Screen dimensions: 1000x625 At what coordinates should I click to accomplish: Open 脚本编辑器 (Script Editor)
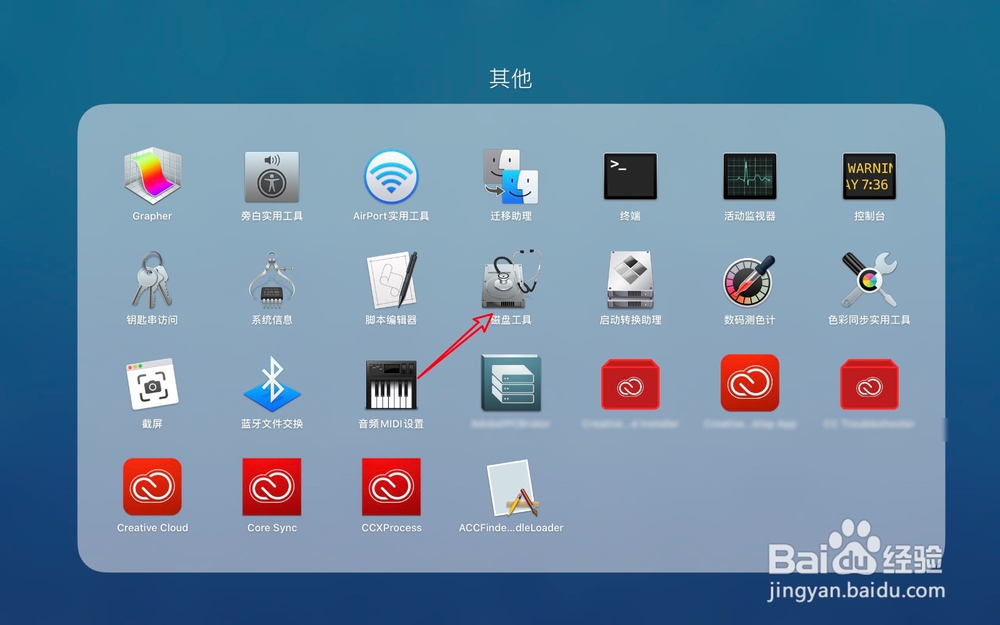[390, 281]
